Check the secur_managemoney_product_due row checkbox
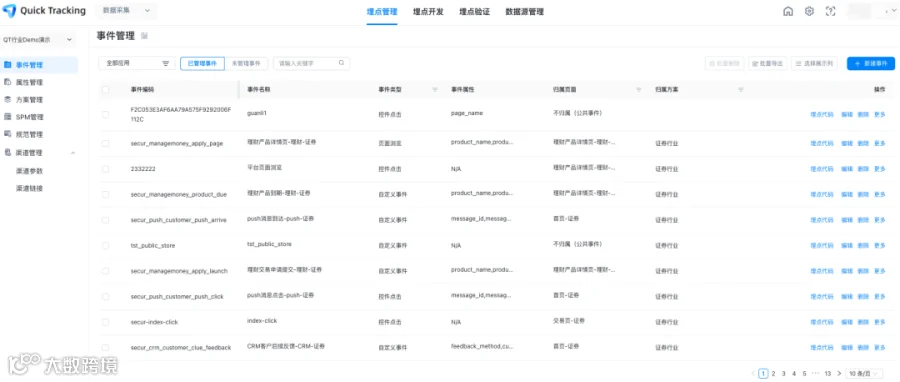This screenshot has height=382, width=900. (105, 194)
